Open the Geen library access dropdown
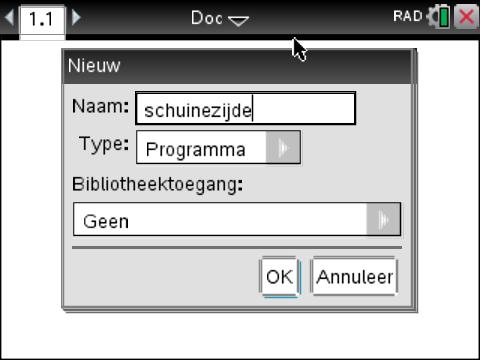 pyautogui.click(x=237, y=219)
